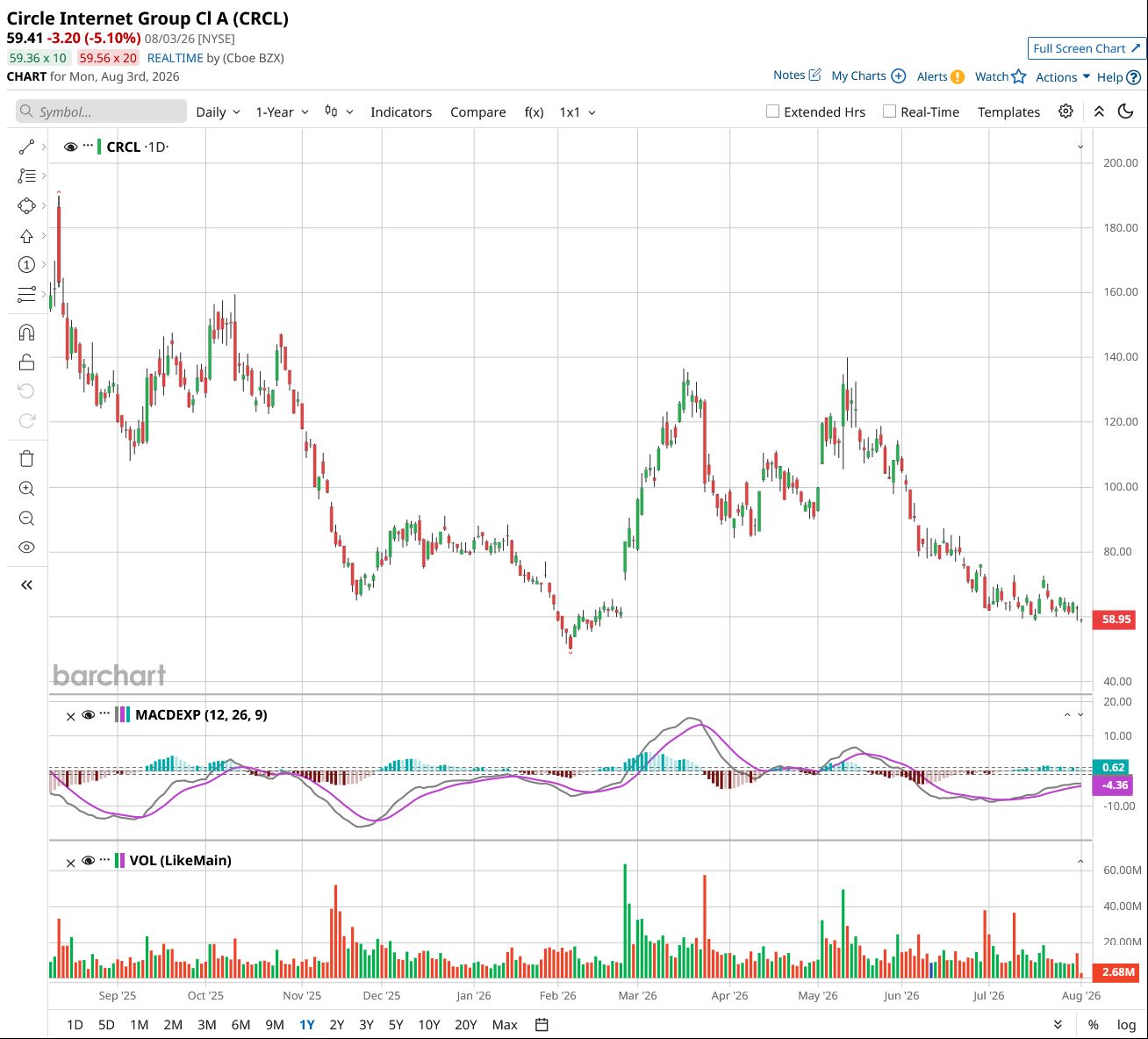Open the candlestick chart type dropdown
The width and height of the screenshot is (1148, 1039).
click(339, 111)
